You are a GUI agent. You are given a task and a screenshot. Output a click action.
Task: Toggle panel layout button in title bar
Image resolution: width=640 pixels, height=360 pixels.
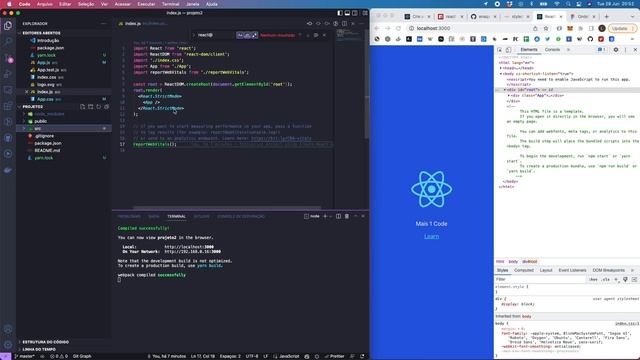pyautogui.click(x=347, y=13)
